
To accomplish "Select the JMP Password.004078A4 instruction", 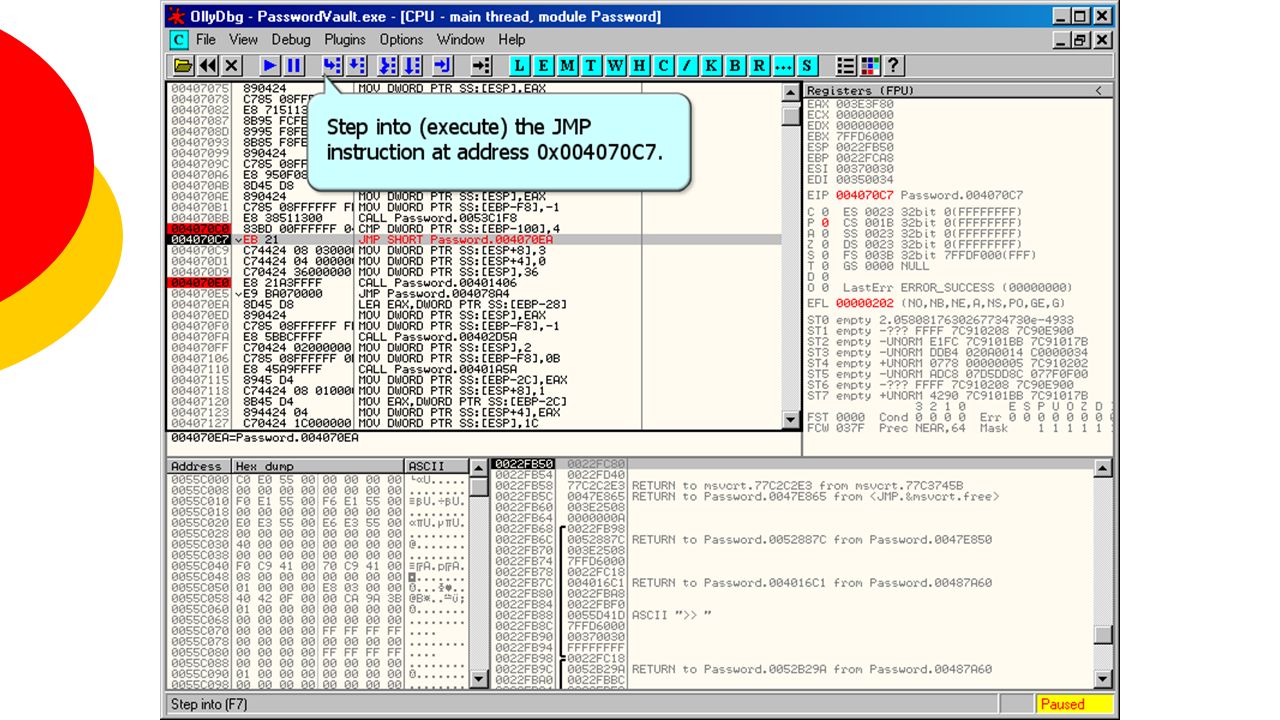I will click(x=435, y=294).
